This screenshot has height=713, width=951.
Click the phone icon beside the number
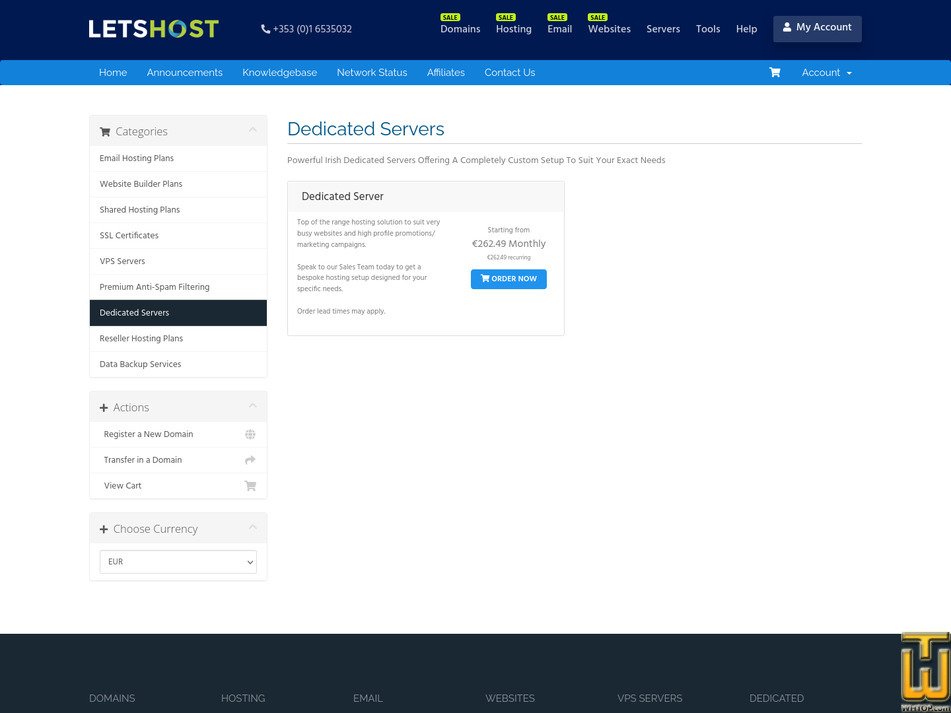pos(265,29)
